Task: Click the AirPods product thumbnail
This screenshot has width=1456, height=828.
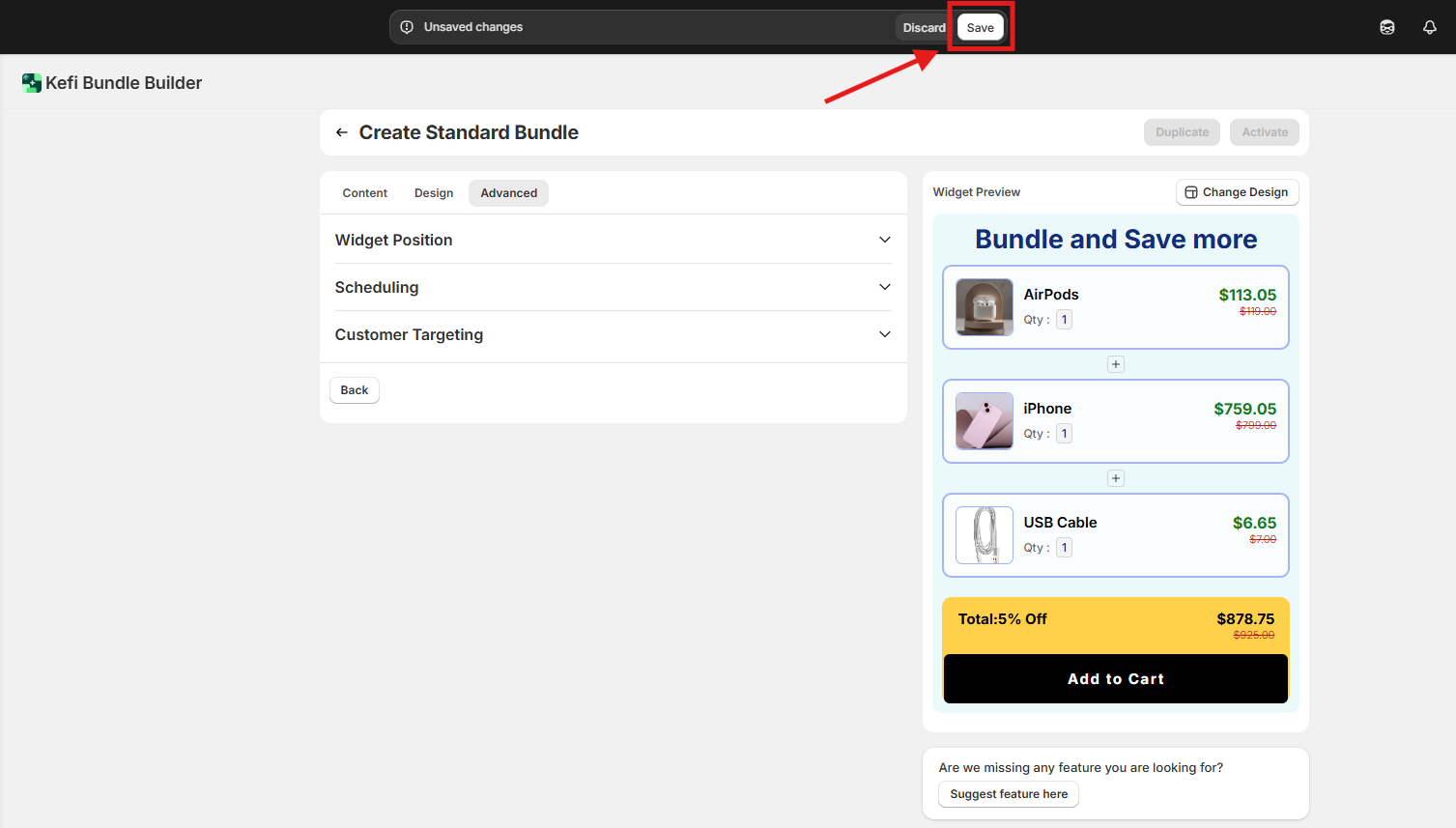Action: pos(984,307)
